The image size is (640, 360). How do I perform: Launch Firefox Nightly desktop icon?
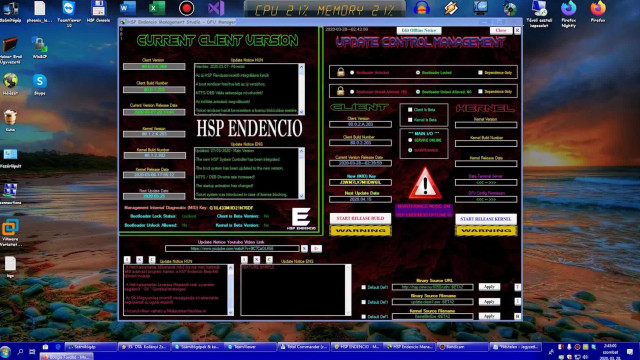569,13
